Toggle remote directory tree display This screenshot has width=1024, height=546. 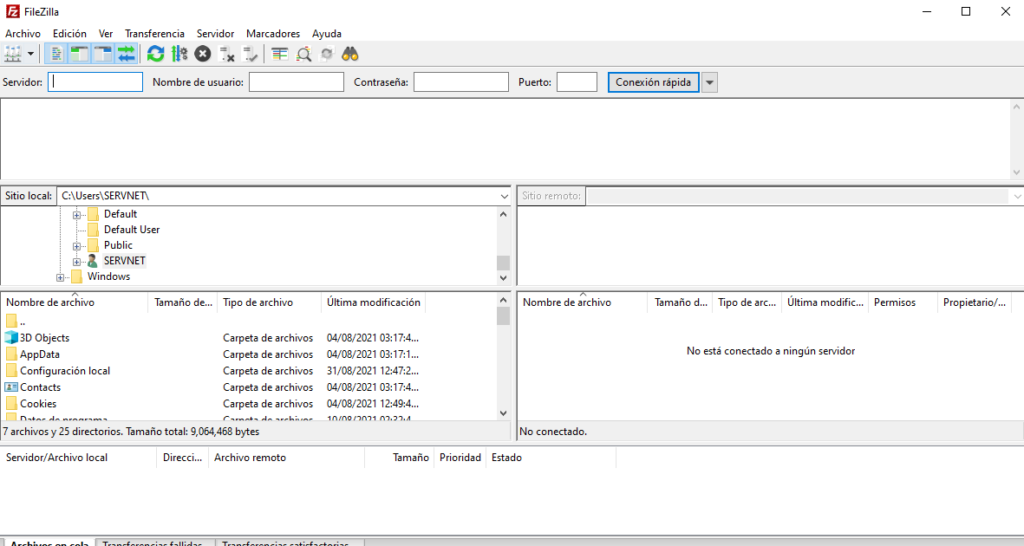(103, 53)
